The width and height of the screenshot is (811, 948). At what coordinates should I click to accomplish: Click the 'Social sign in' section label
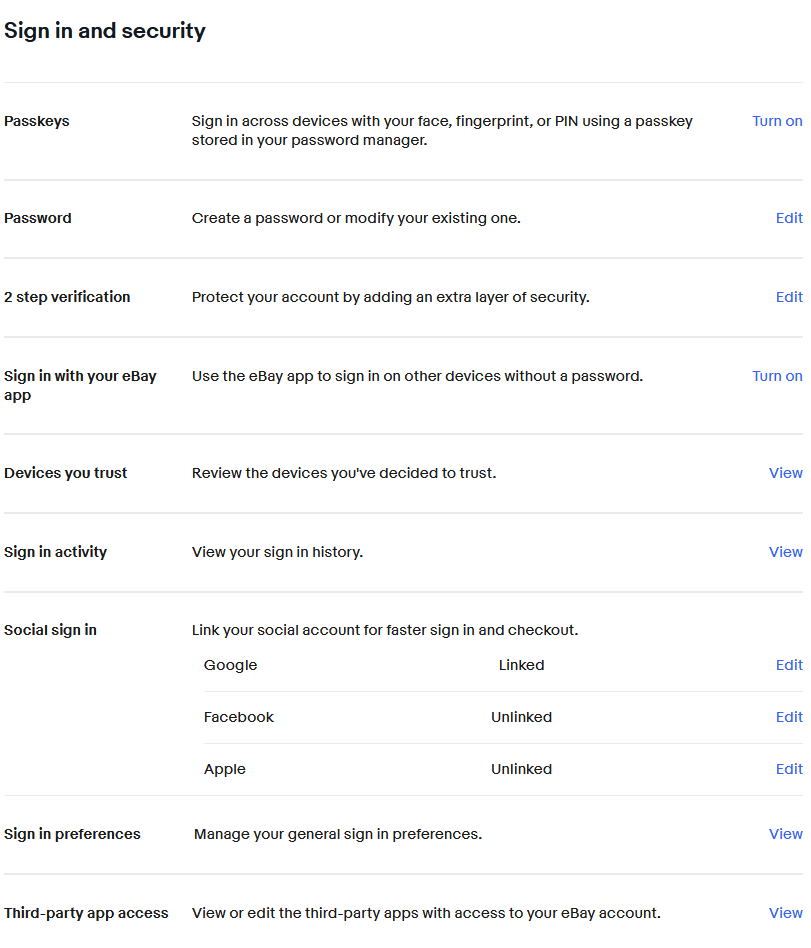click(50, 630)
